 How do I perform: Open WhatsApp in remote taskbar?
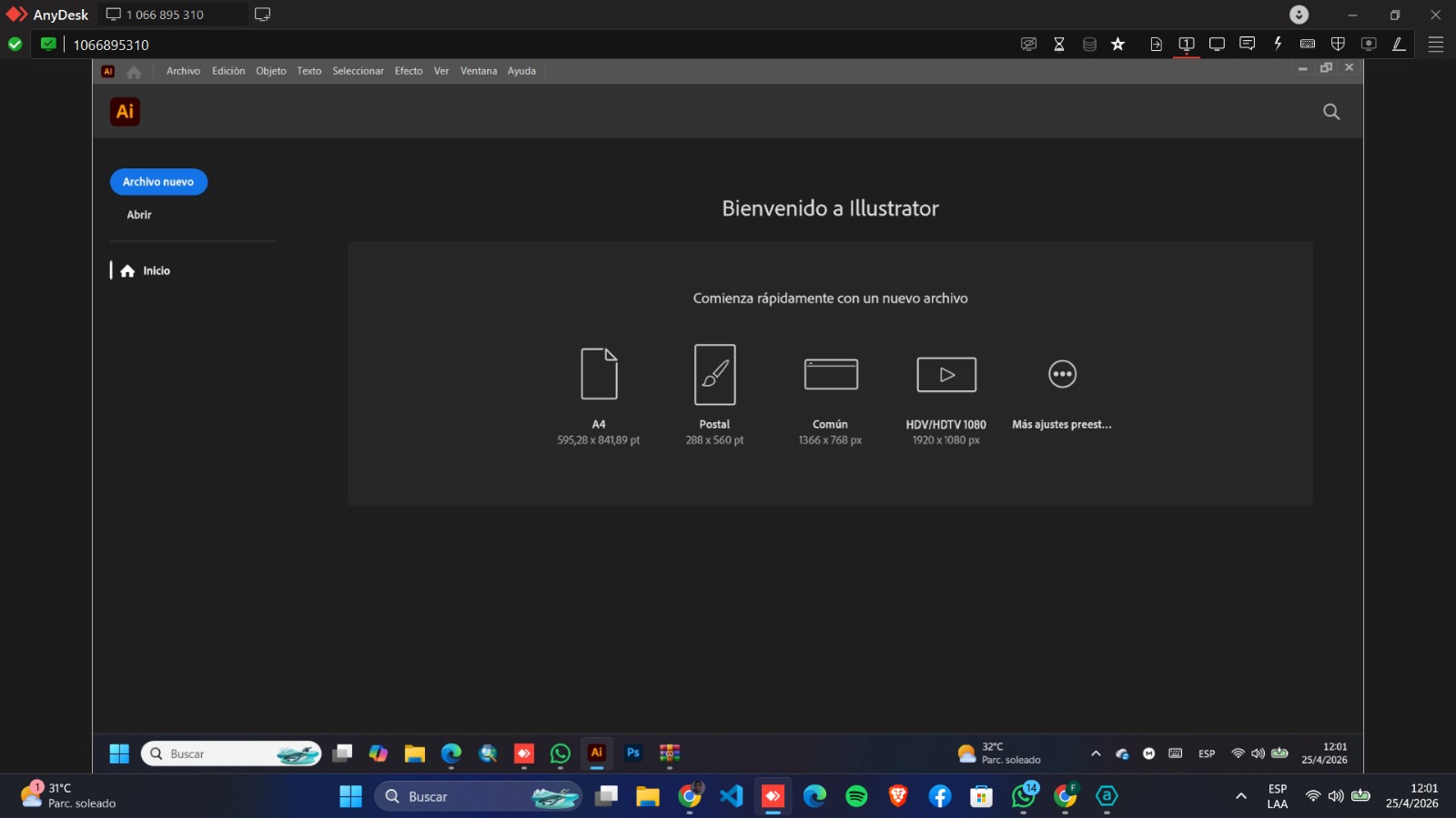(561, 753)
